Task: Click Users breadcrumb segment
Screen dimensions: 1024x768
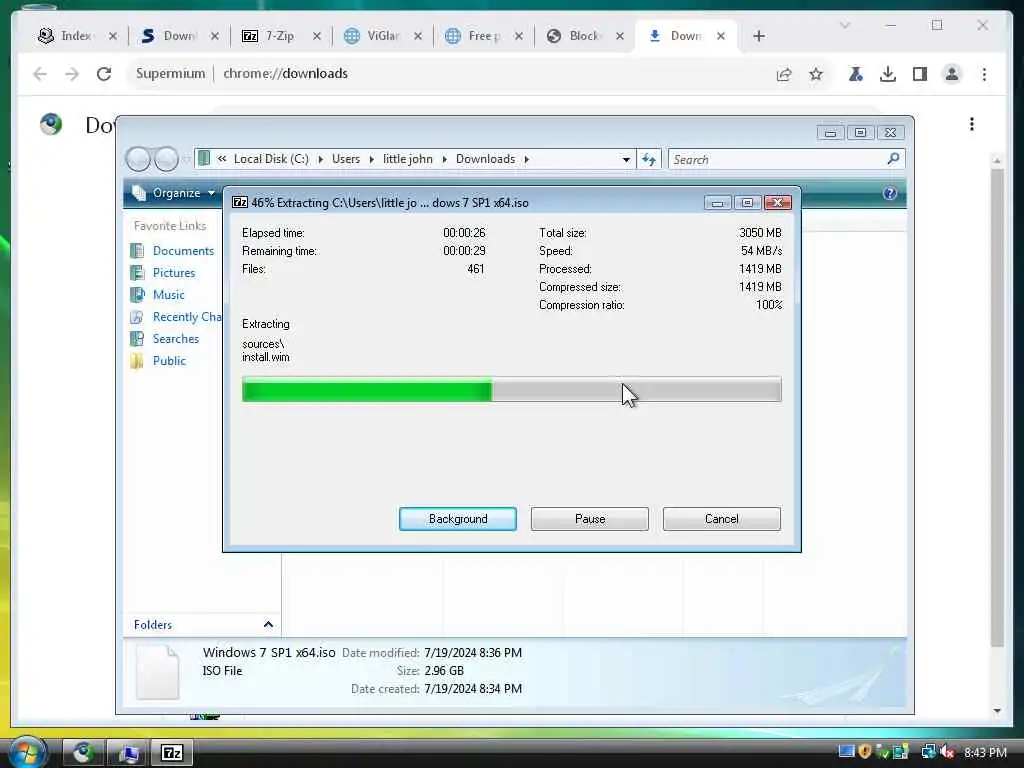Action: point(345,159)
